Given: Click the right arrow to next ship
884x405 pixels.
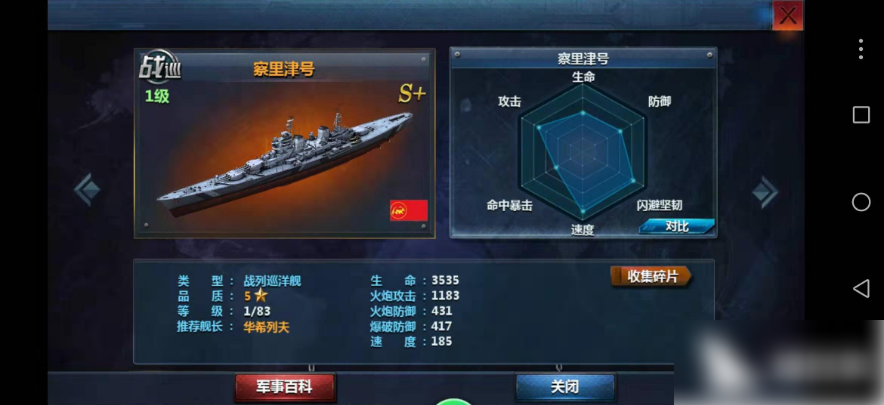Looking at the screenshot, I should tap(765, 192).
